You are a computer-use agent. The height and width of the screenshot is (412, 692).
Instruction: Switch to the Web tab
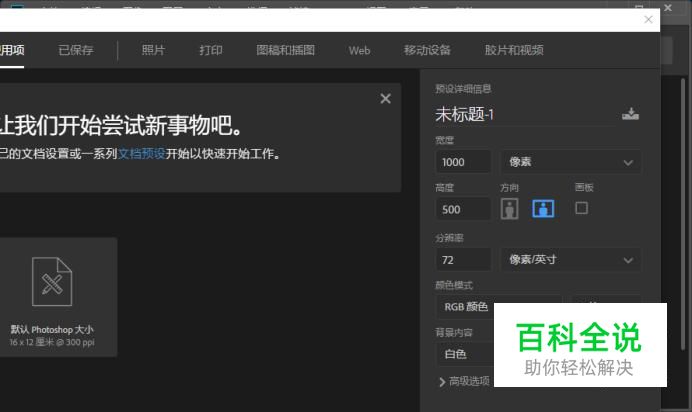point(359,51)
